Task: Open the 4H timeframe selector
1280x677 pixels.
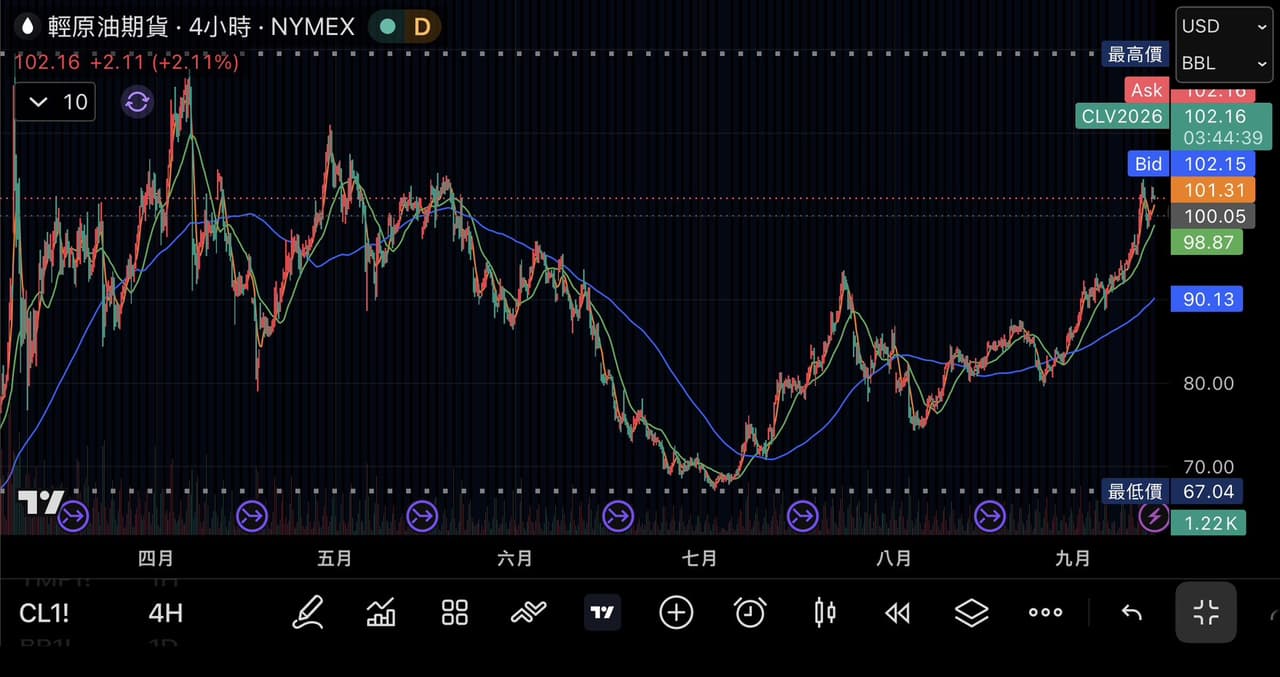Action: pyautogui.click(x=166, y=613)
